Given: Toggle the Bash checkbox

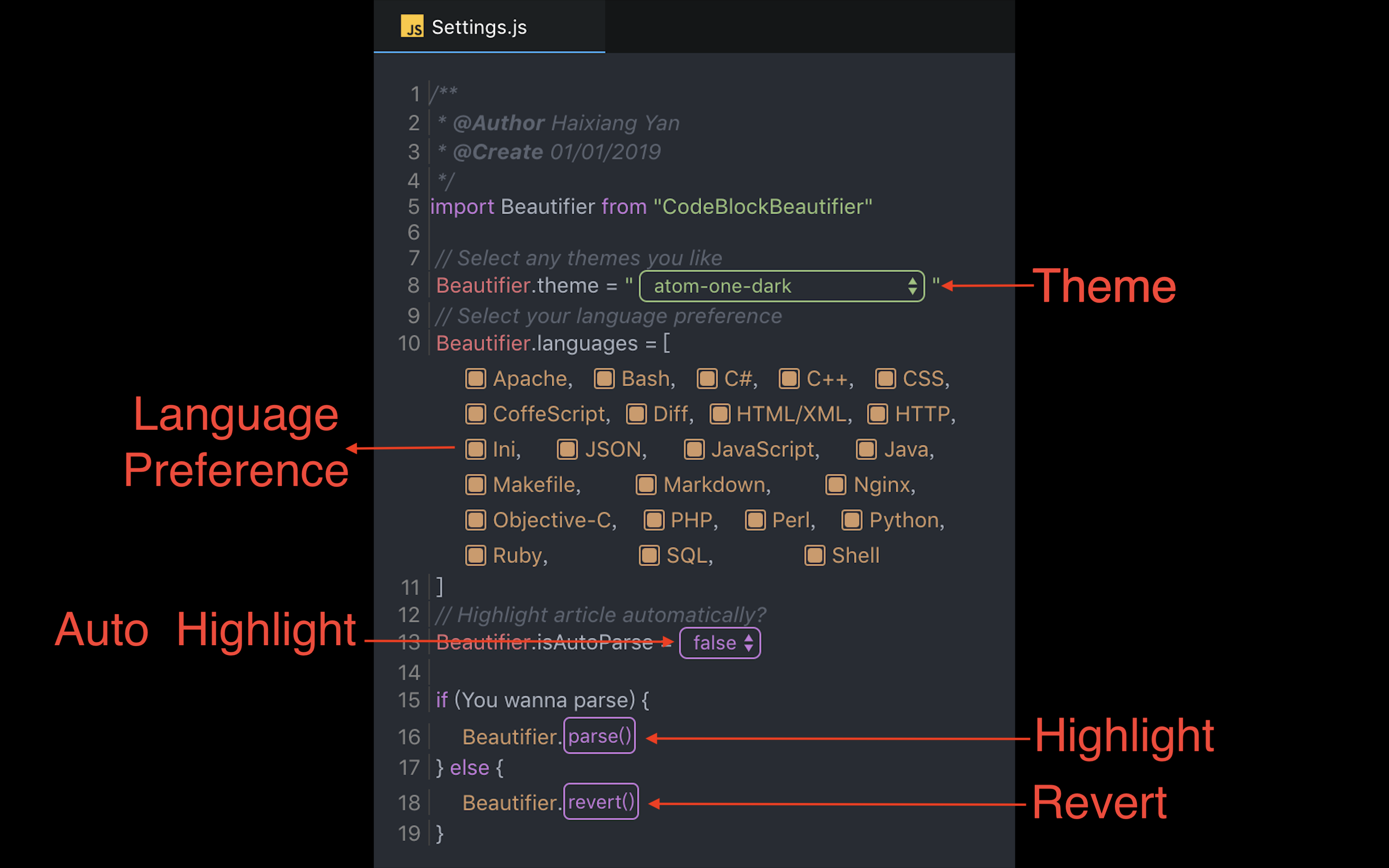Looking at the screenshot, I should 604,379.
